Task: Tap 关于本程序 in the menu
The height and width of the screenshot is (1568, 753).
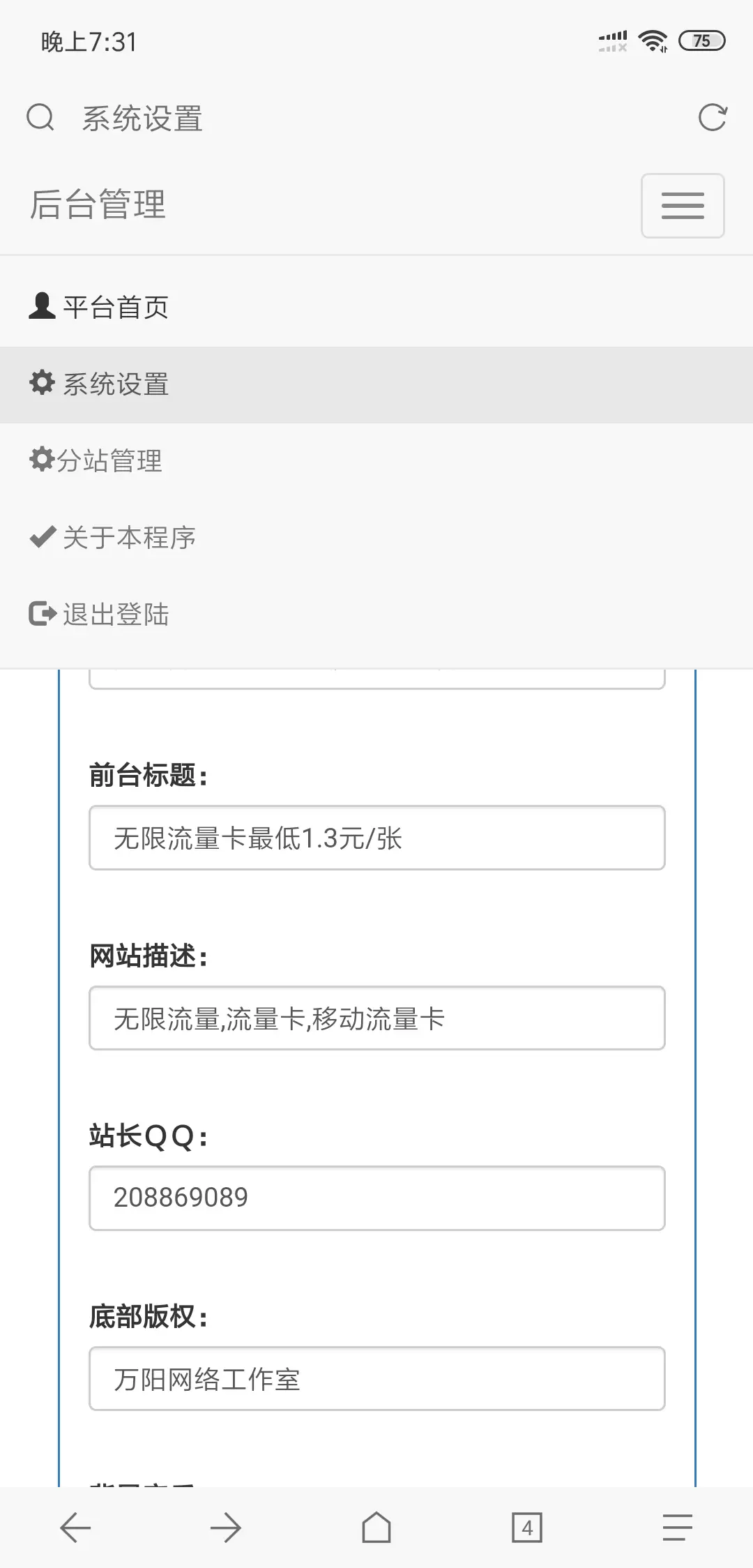Action: [x=129, y=537]
